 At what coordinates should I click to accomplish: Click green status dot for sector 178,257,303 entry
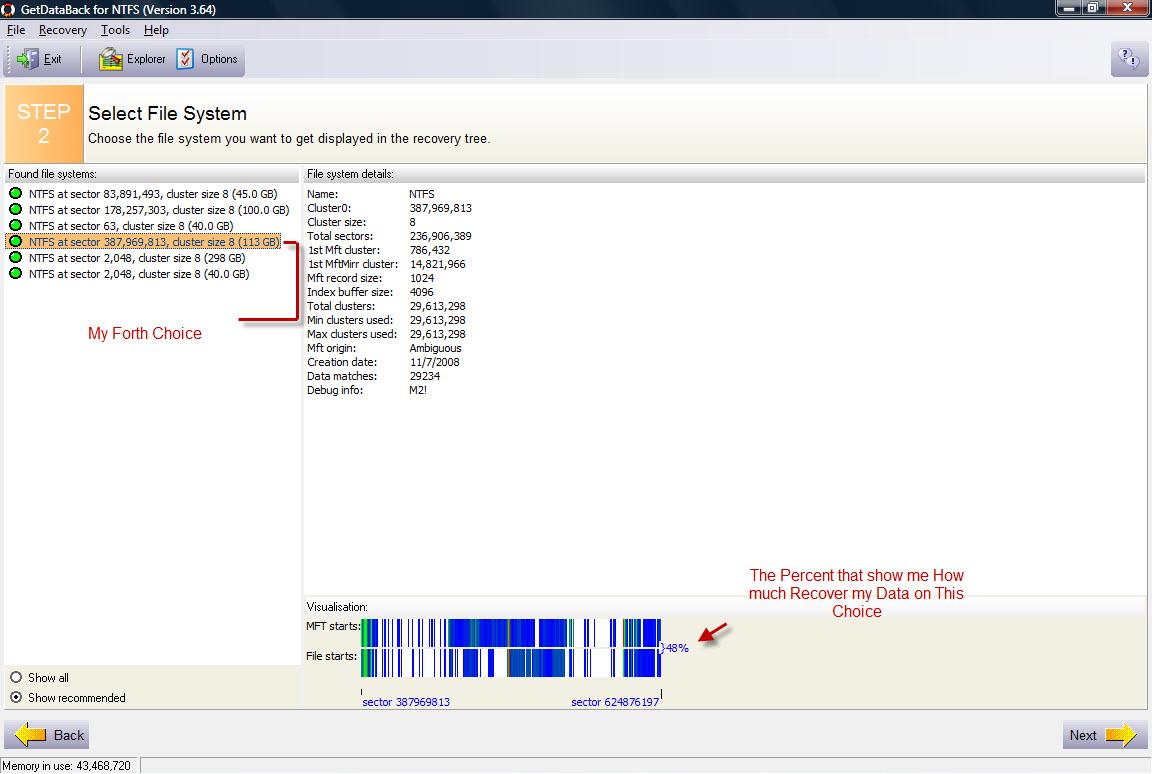[x=15, y=209]
